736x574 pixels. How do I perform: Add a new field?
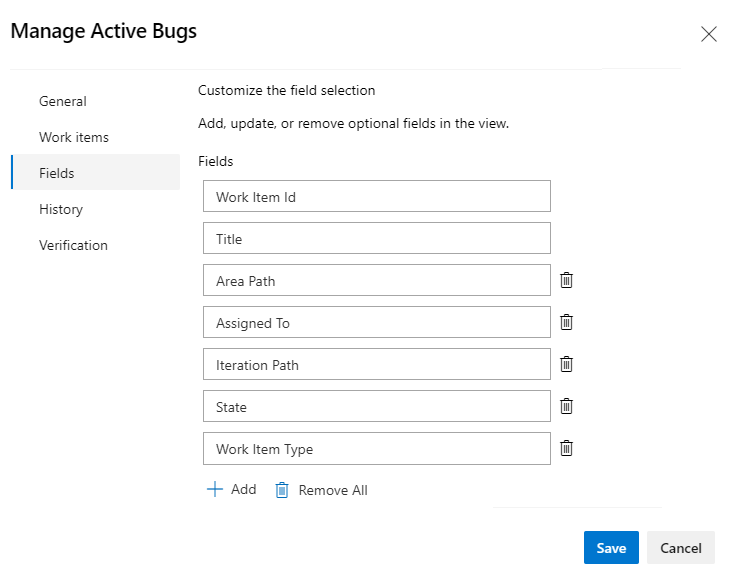231,489
